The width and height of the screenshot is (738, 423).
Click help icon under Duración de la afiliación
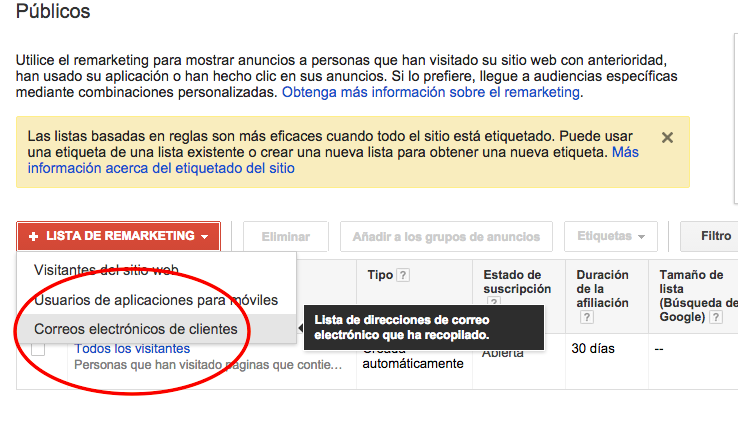click(586, 317)
